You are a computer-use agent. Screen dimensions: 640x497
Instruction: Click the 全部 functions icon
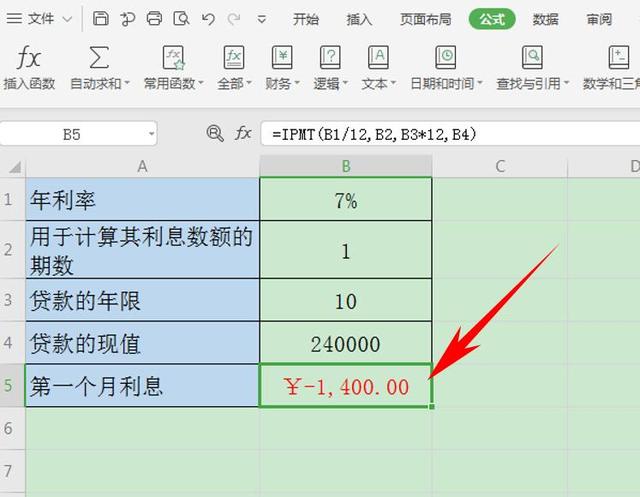point(234,57)
